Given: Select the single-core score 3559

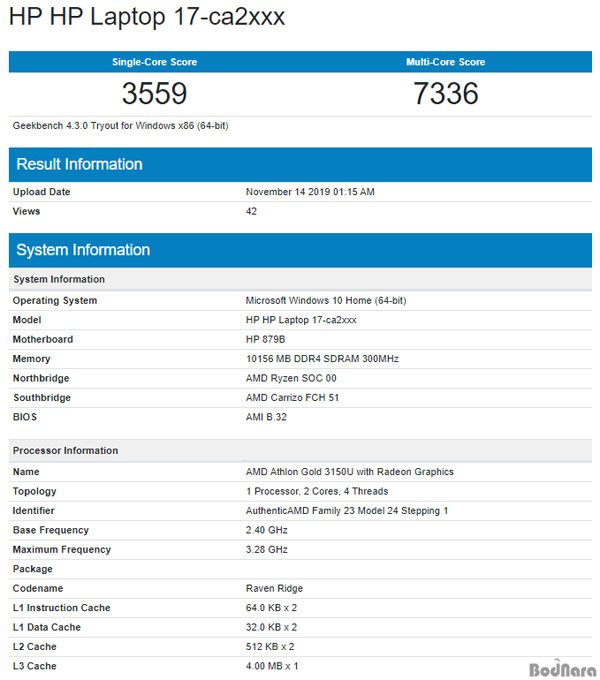Looking at the screenshot, I should pyautogui.click(x=154, y=93).
